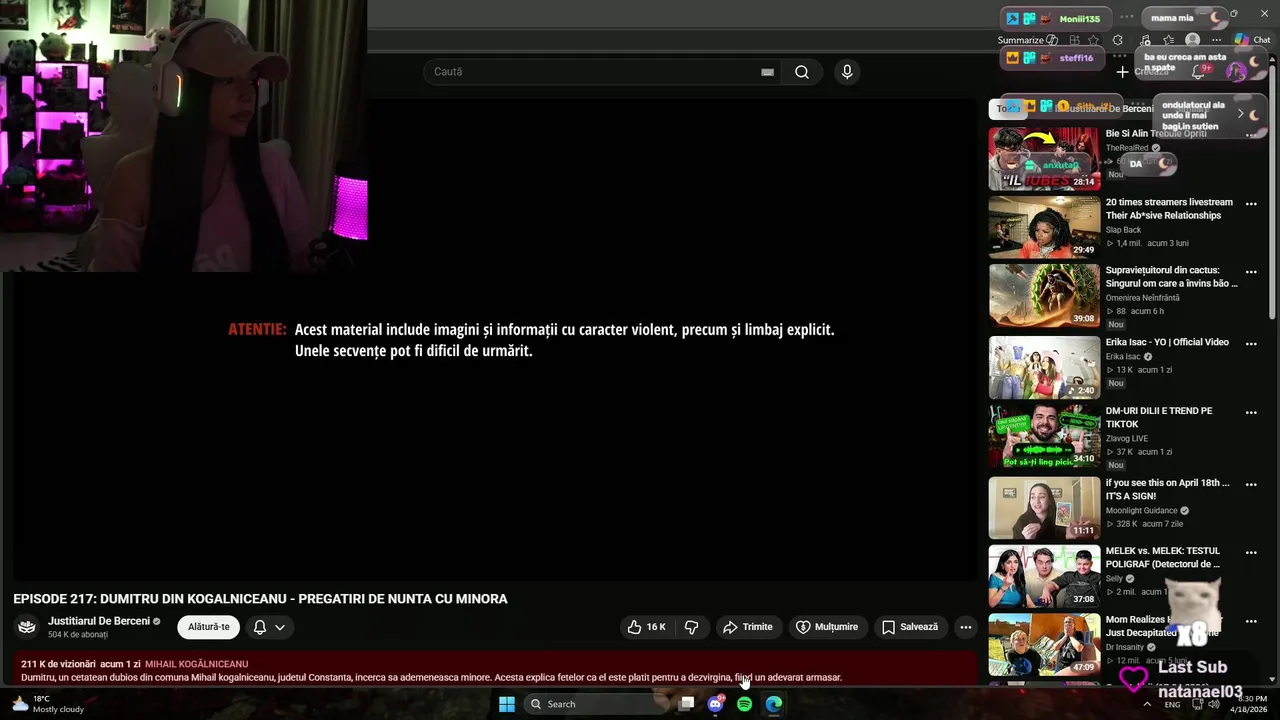The height and width of the screenshot is (720, 1280).
Task: Open clock showing 8:30 PM
Action: coord(1250,704)
